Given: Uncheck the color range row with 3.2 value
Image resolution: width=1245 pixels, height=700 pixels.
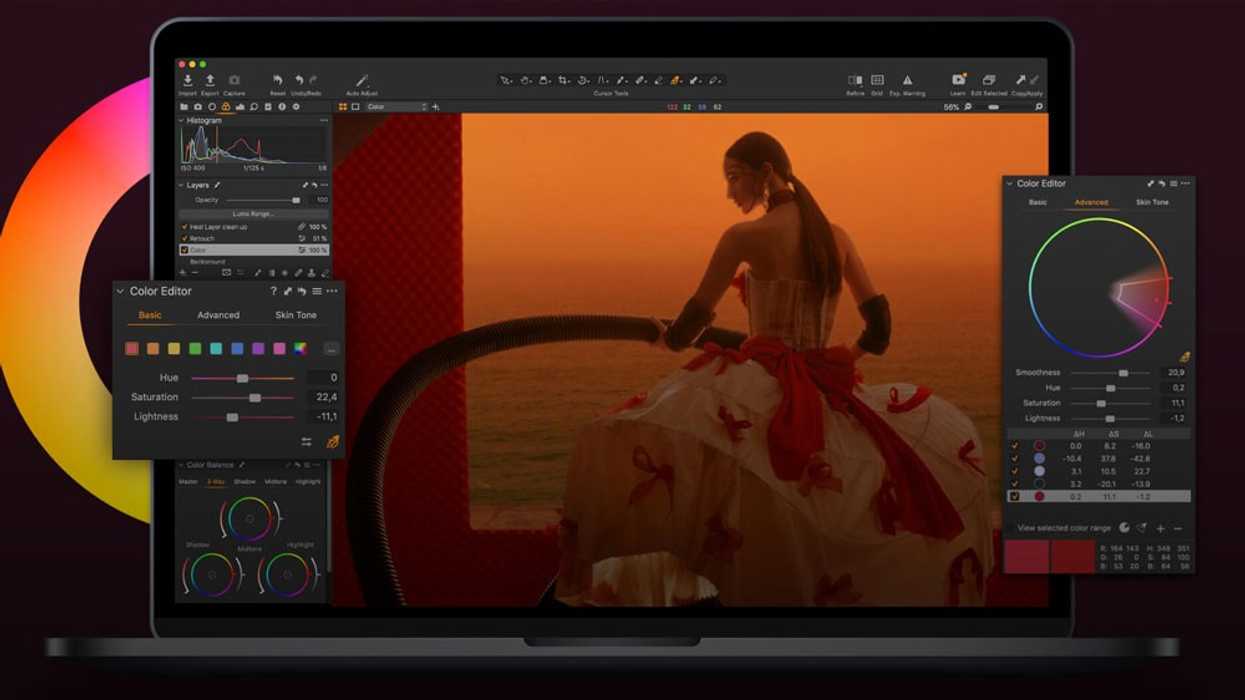Looking at the screenshot, I should tap(1015, 484).
